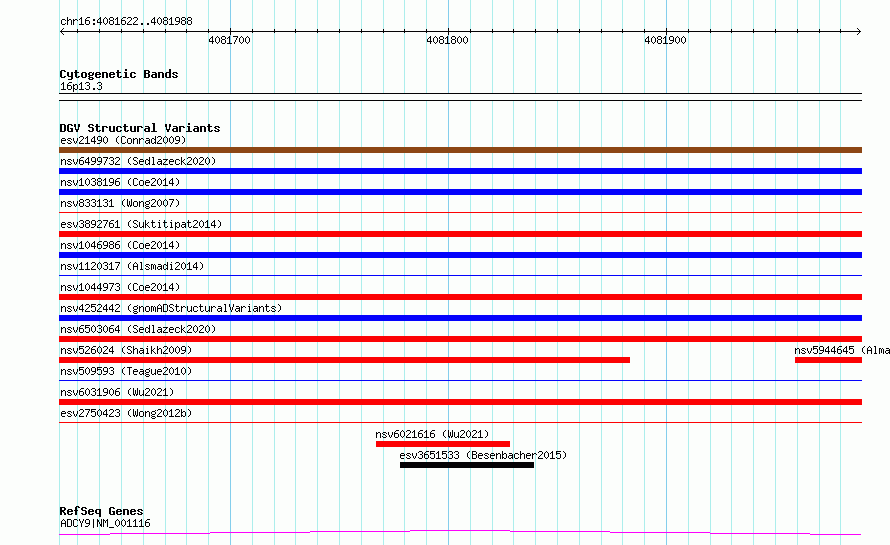Click the blue nsv1046986 variant bar
The width and height of the screenshot is (890, 545).
pos(460,255)
